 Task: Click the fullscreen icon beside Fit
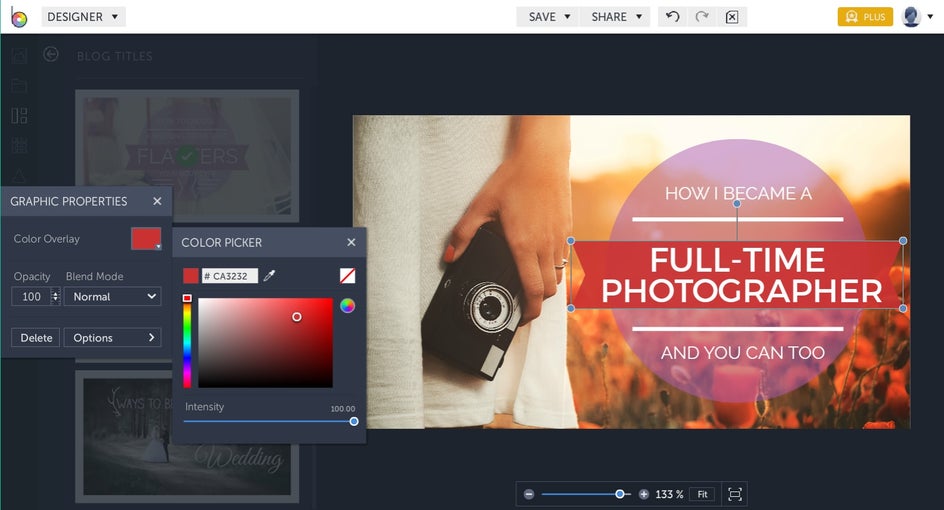click(x=735, y=494)
